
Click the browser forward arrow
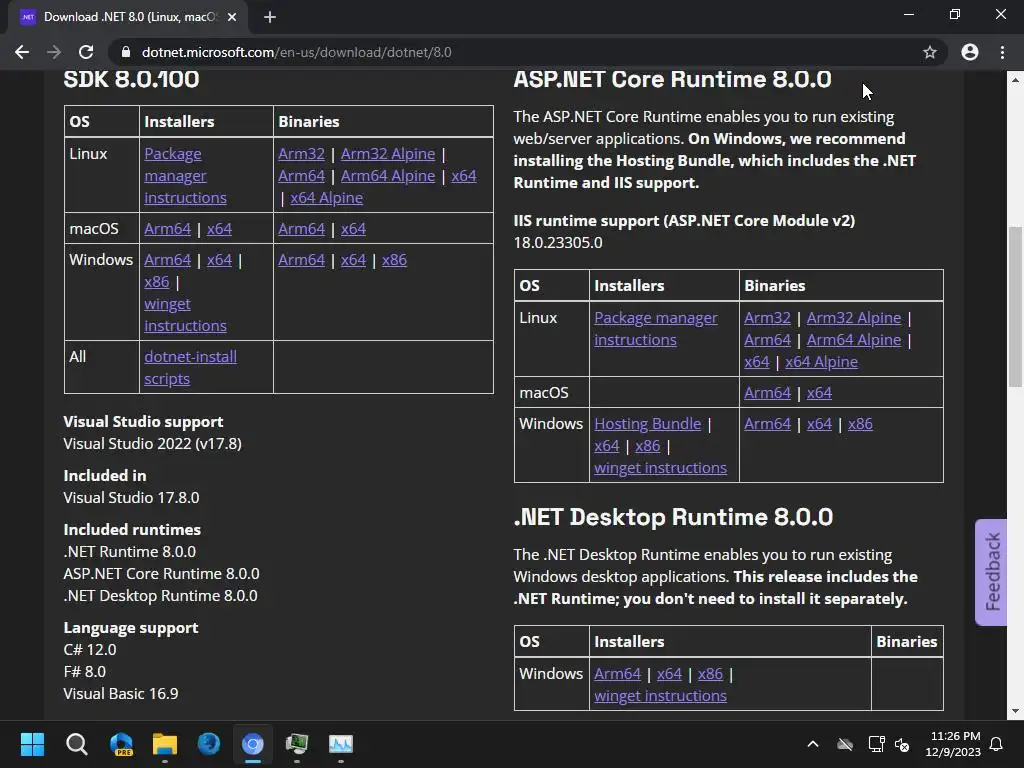pos(54,52)
